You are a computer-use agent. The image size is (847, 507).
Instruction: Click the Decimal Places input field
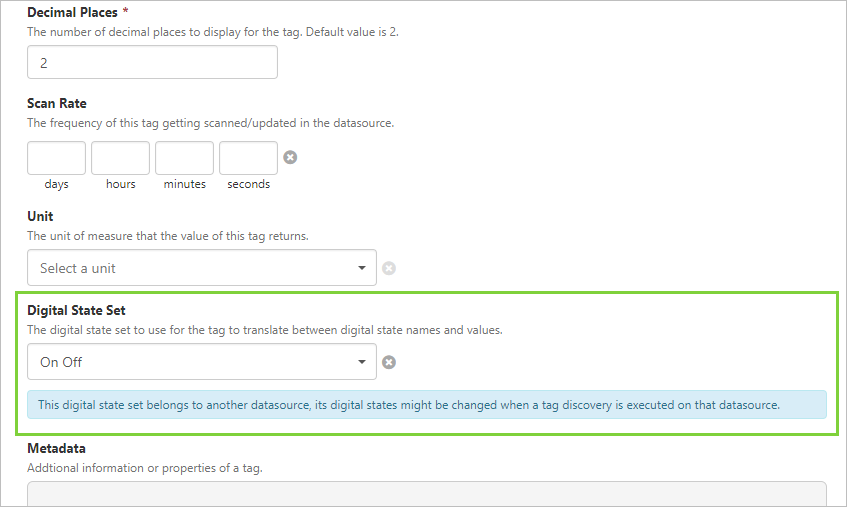coord(152,62)
